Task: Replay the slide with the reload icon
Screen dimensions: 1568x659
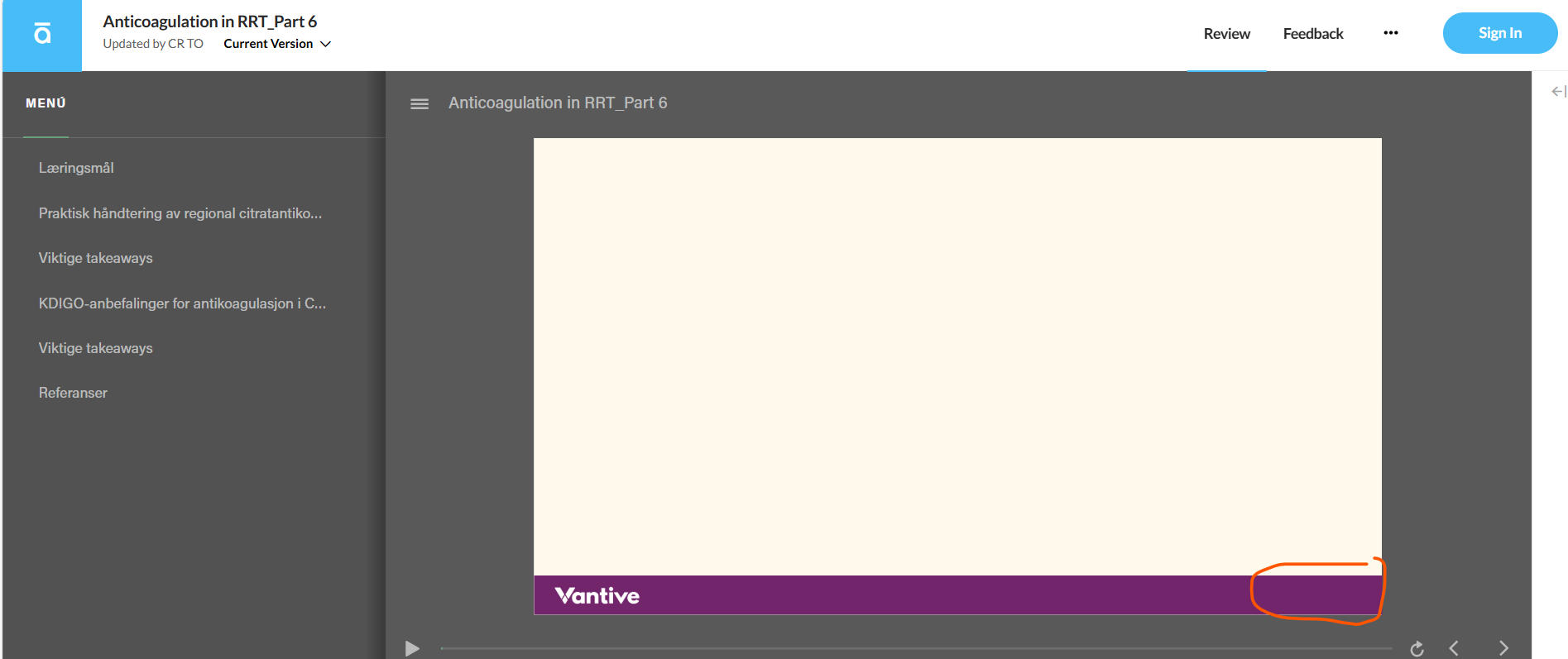Action: coord(1417,649)
